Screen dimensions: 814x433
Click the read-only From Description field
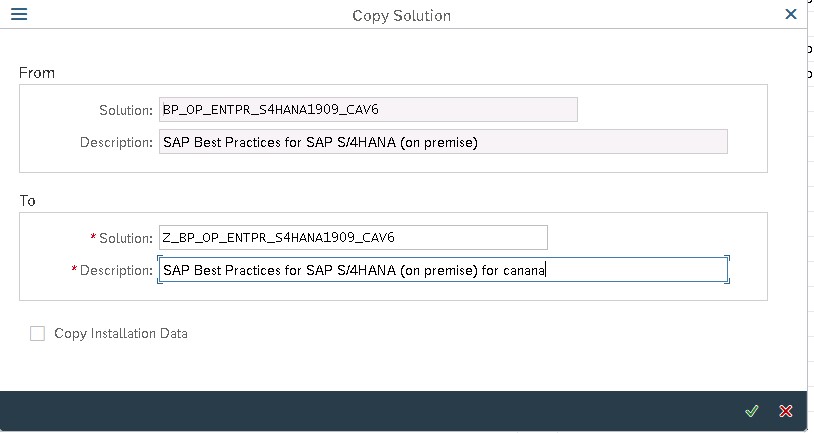tap(443, 142)
